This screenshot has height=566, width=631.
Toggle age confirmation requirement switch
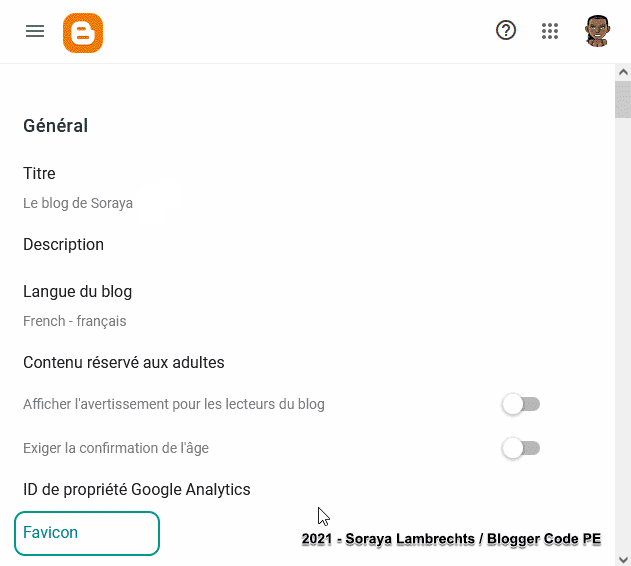[x=521, y=448]
